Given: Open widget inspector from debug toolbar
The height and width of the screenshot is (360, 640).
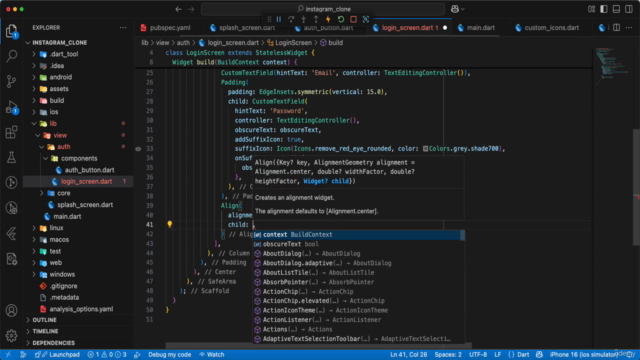Looking at the screenshot, I should [x=366, y=19].
